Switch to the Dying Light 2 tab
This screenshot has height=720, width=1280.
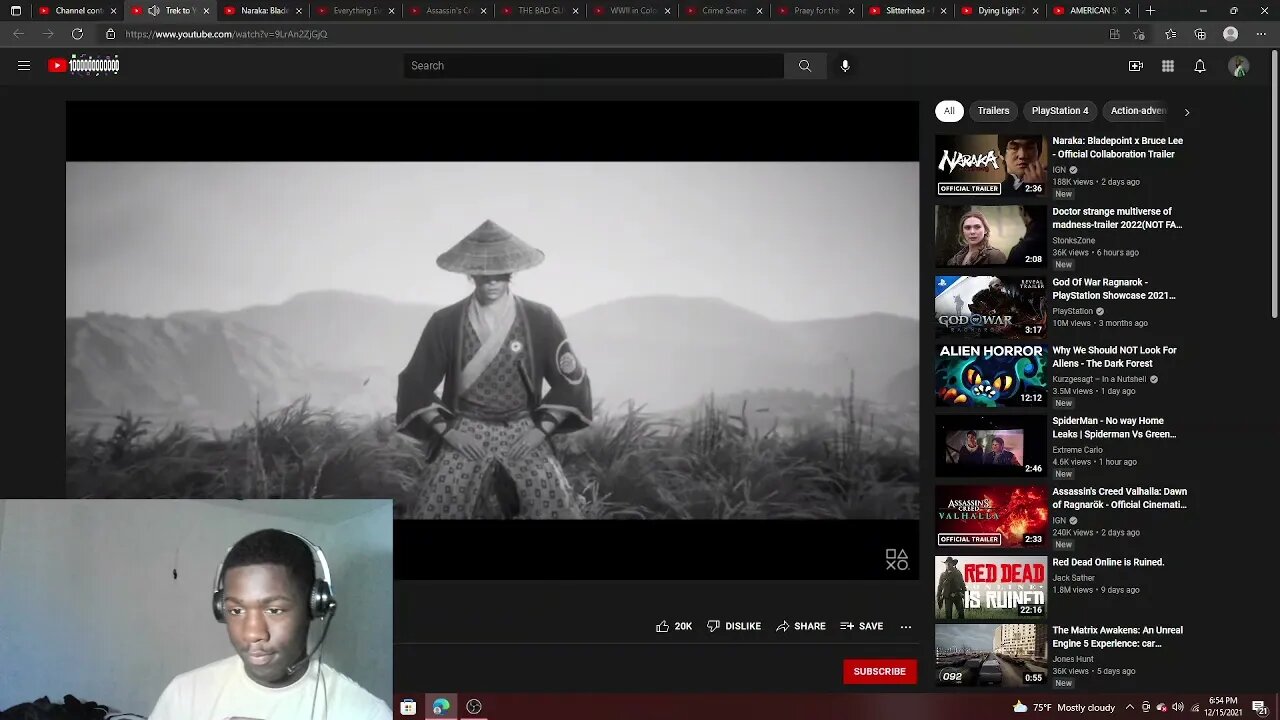(x=1001, y=11)
